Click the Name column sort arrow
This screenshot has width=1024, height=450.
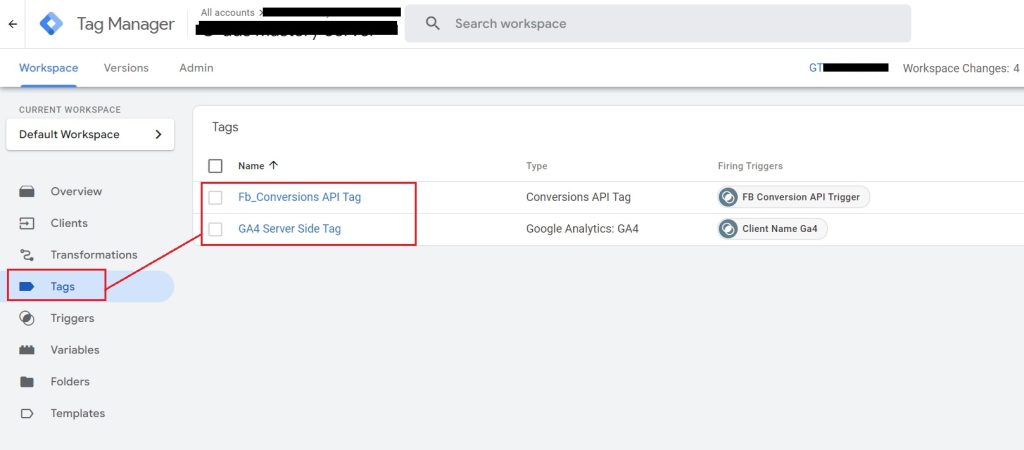(274, 165)
